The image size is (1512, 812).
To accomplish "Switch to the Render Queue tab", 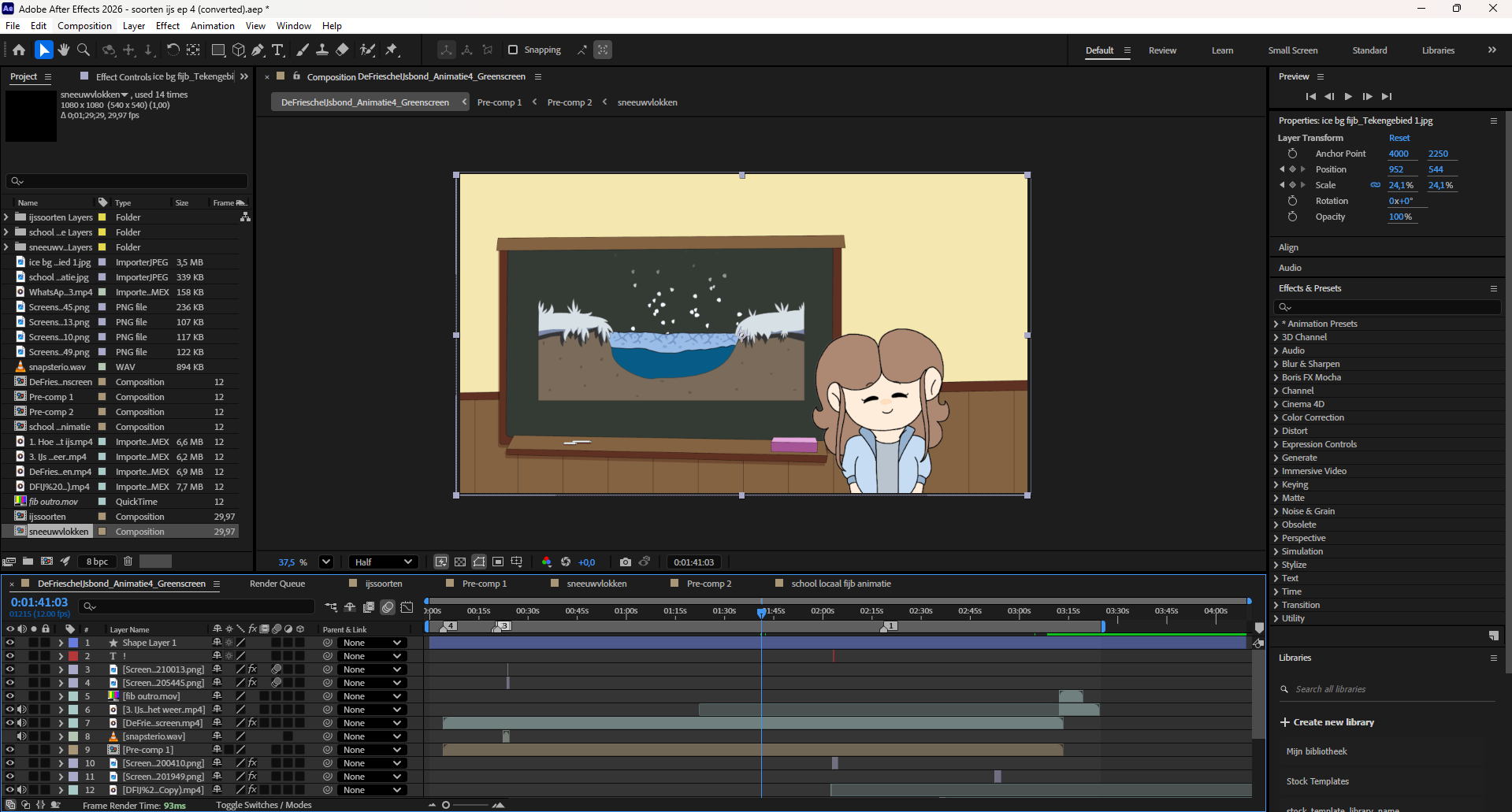I will (277, 584).
